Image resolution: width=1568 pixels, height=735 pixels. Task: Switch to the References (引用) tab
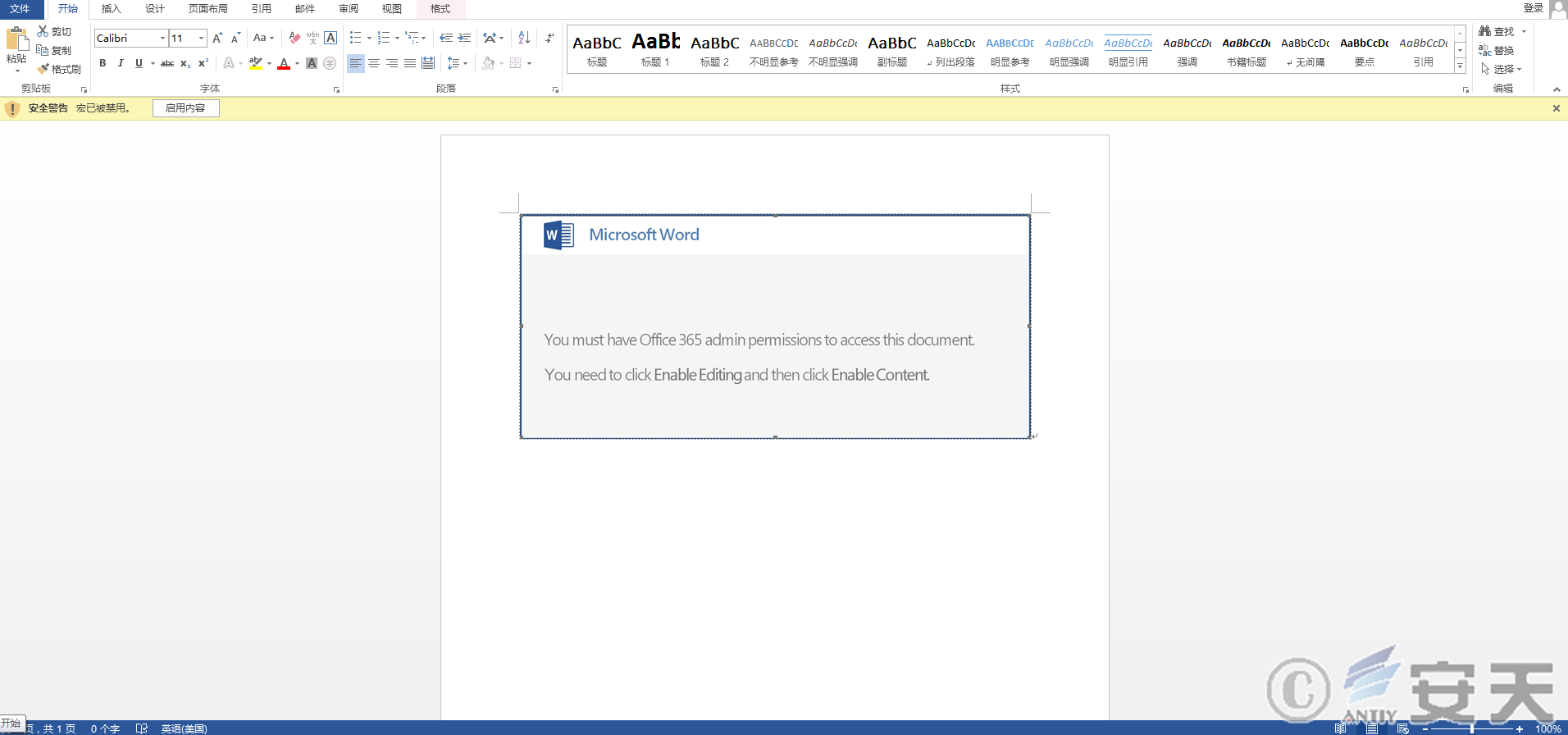click(x=262, y=9)
